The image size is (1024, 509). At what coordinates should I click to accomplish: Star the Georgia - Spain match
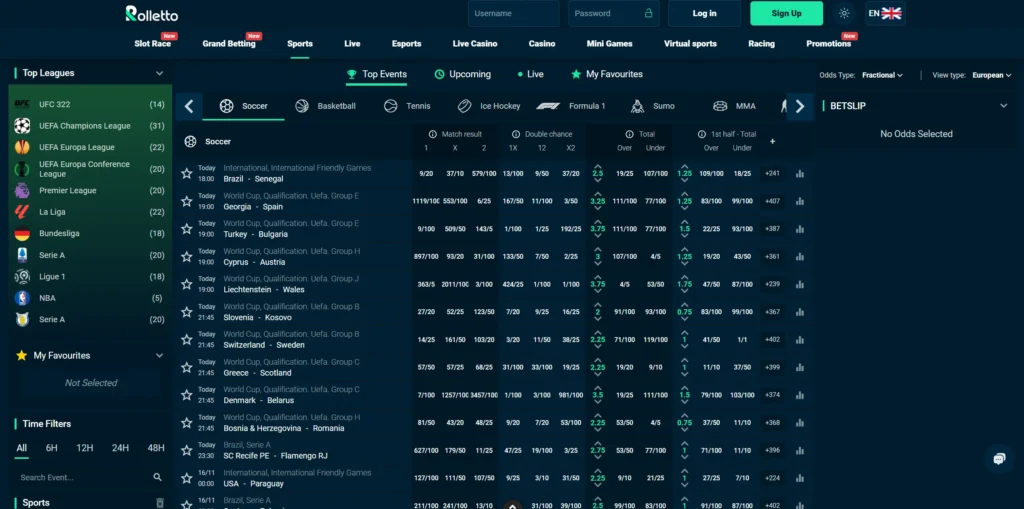click(x=186, y=201)
